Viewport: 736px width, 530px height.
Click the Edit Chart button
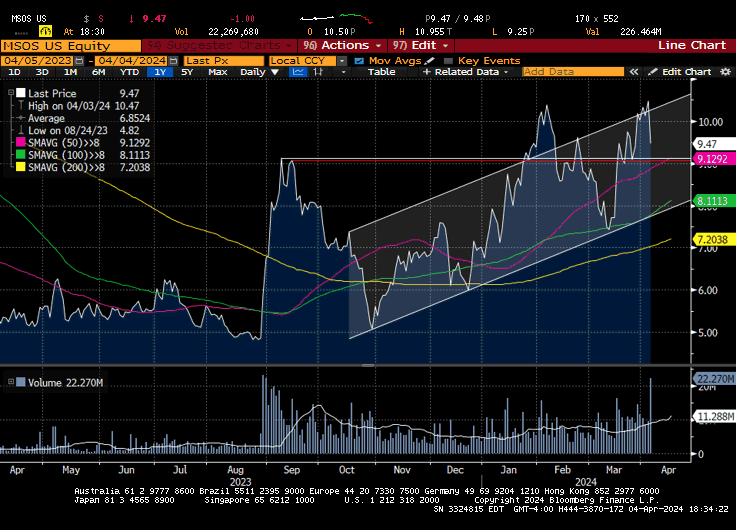point(680,72)
